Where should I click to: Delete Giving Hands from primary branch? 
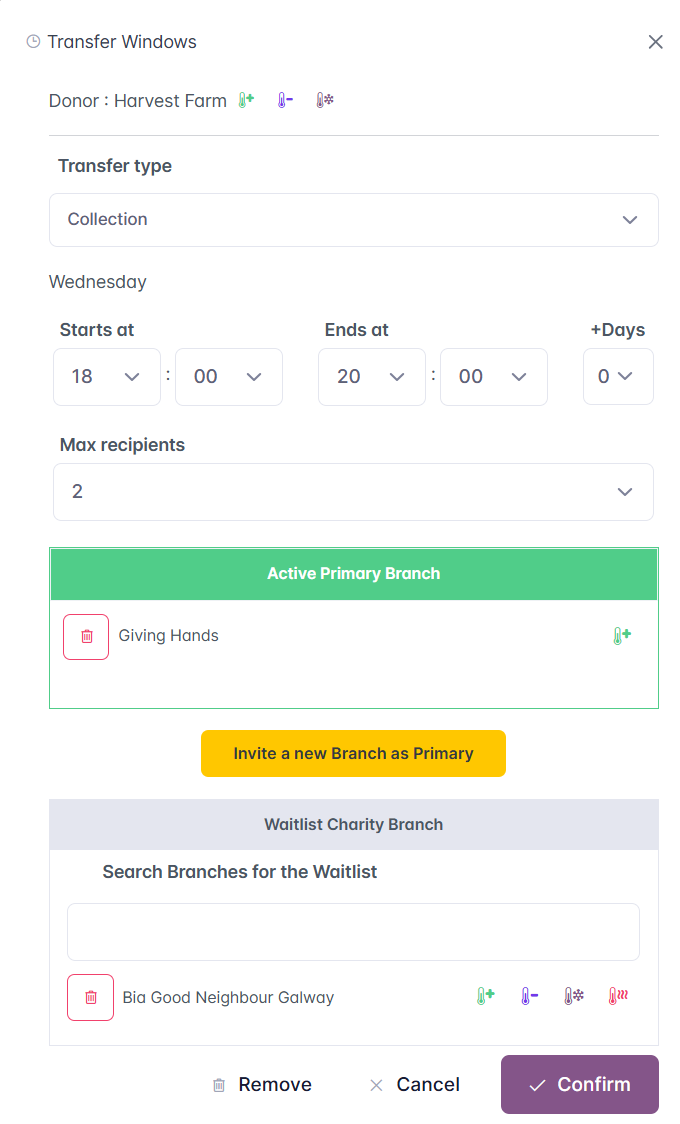point(86,637)
